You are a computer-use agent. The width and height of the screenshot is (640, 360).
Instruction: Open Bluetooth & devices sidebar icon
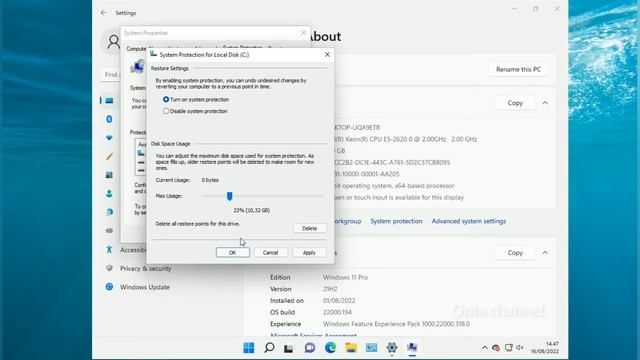coord(109,119)
